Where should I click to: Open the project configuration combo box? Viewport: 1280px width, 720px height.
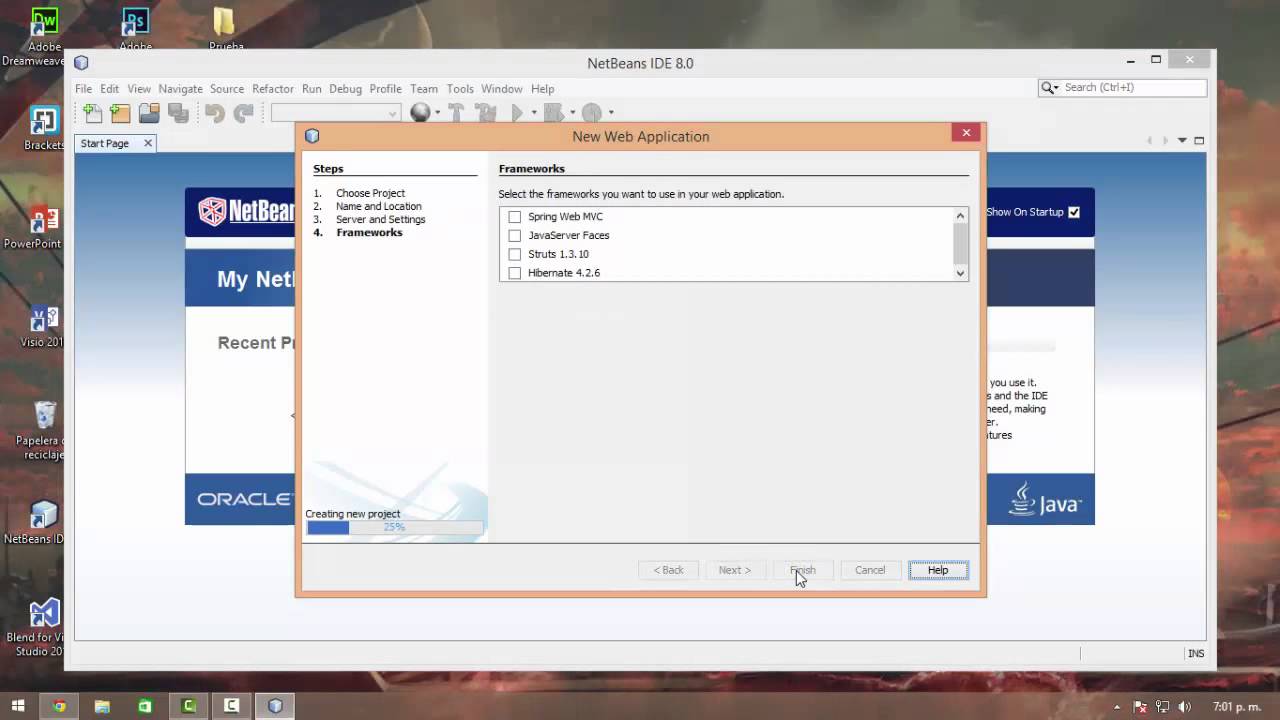point(336,113)
